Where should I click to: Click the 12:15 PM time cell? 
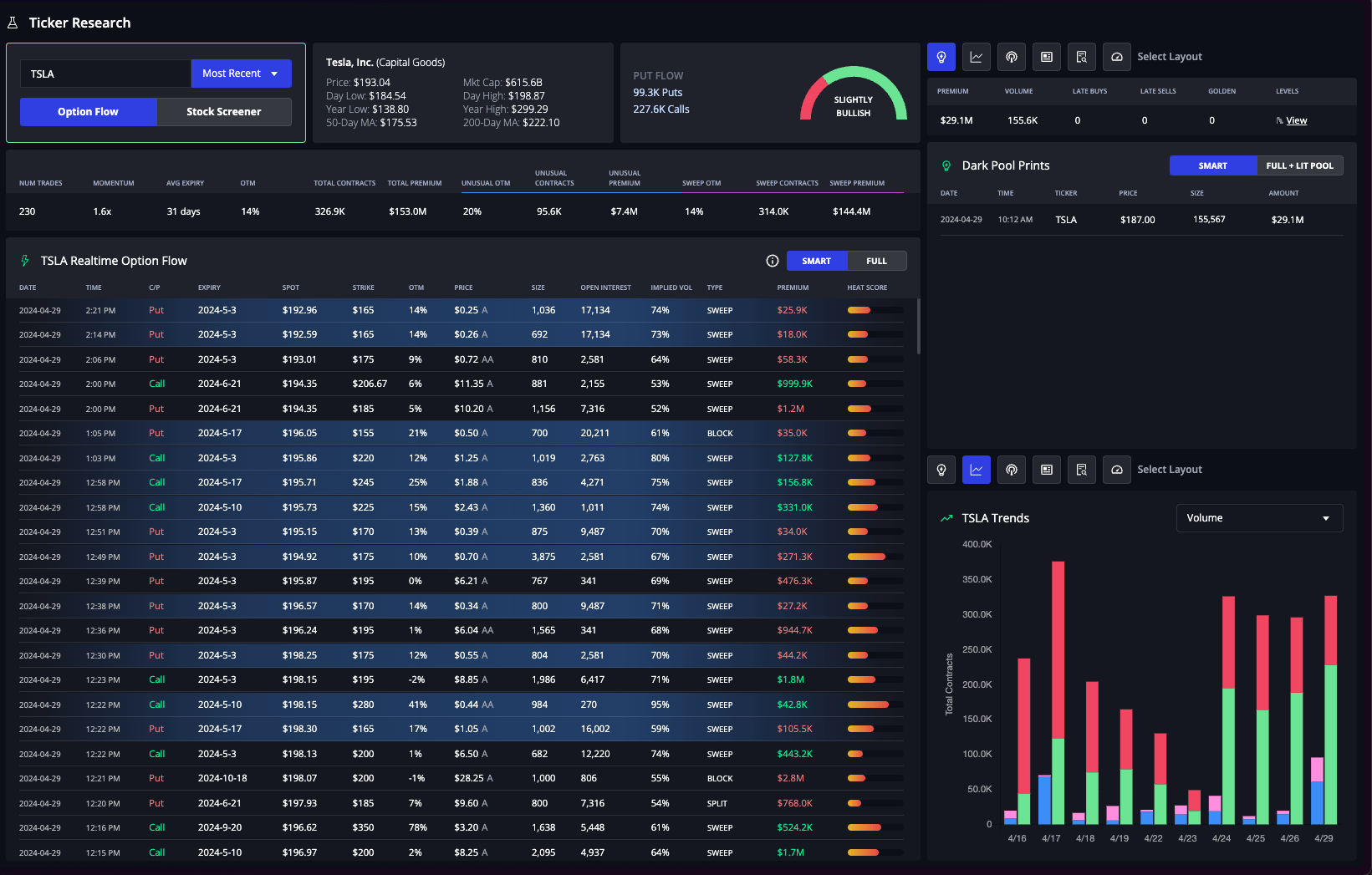(103, 852)
